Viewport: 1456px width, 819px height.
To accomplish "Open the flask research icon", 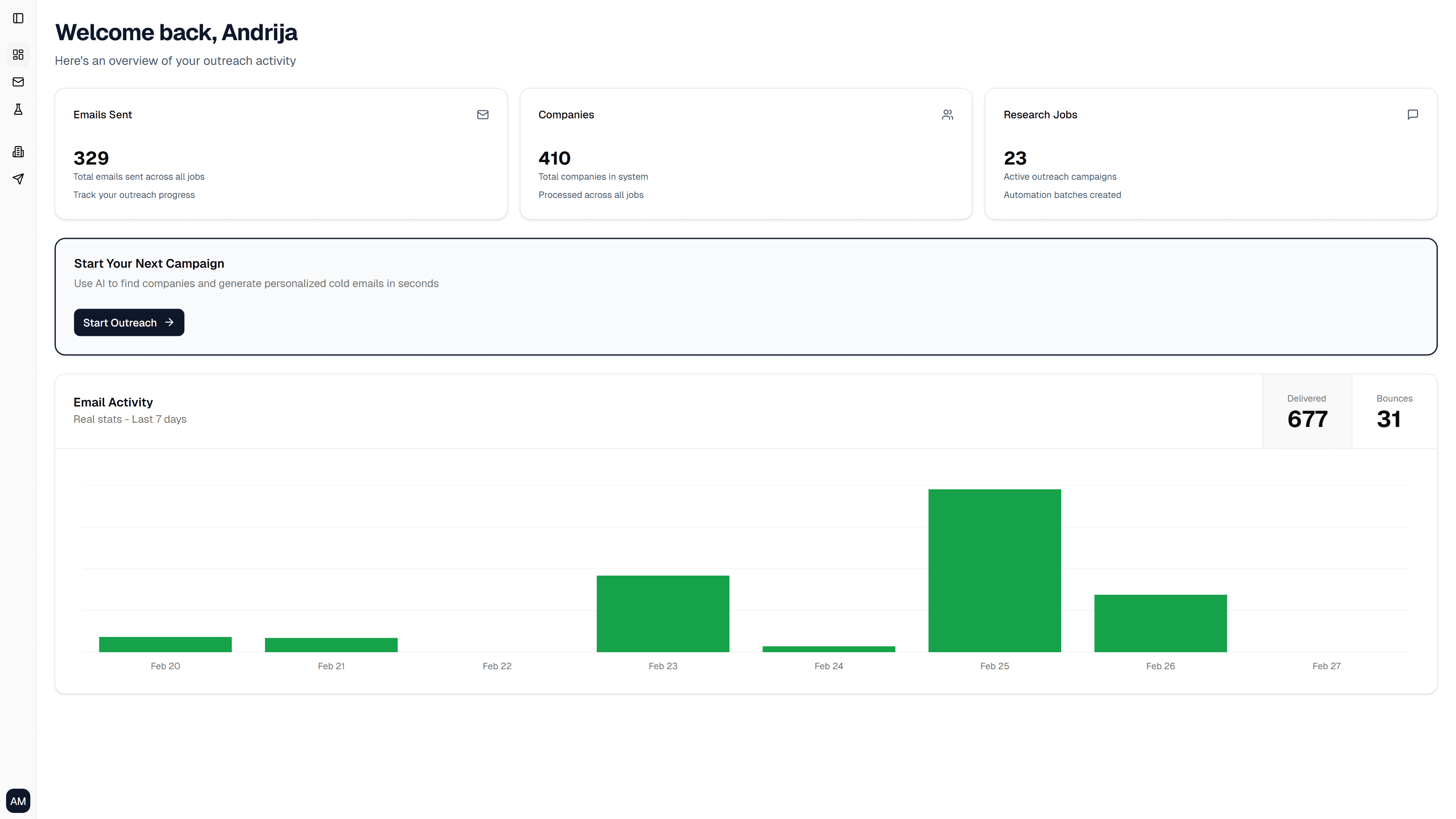I will (18, 110).
